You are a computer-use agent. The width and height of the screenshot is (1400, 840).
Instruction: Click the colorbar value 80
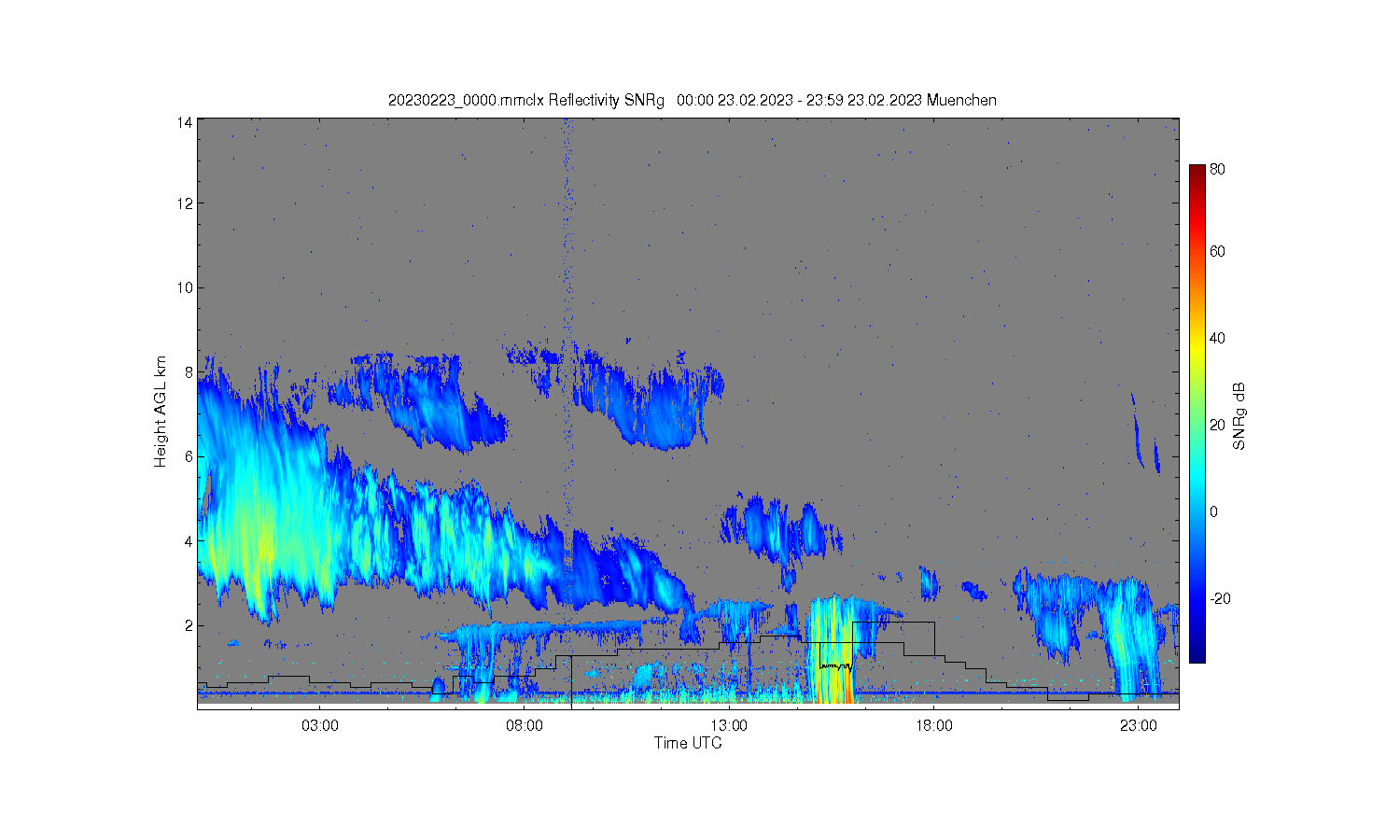[x=1218, y=170]
